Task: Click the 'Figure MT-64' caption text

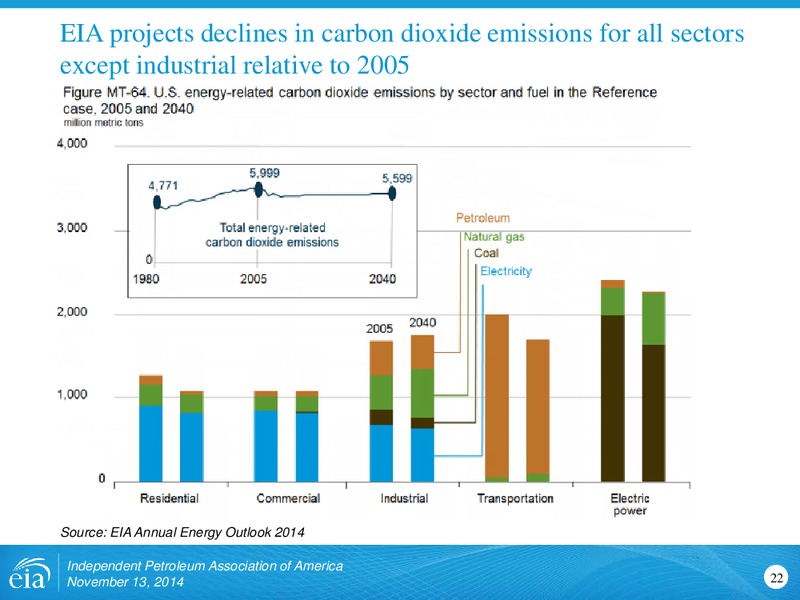Action: (360, 101)
